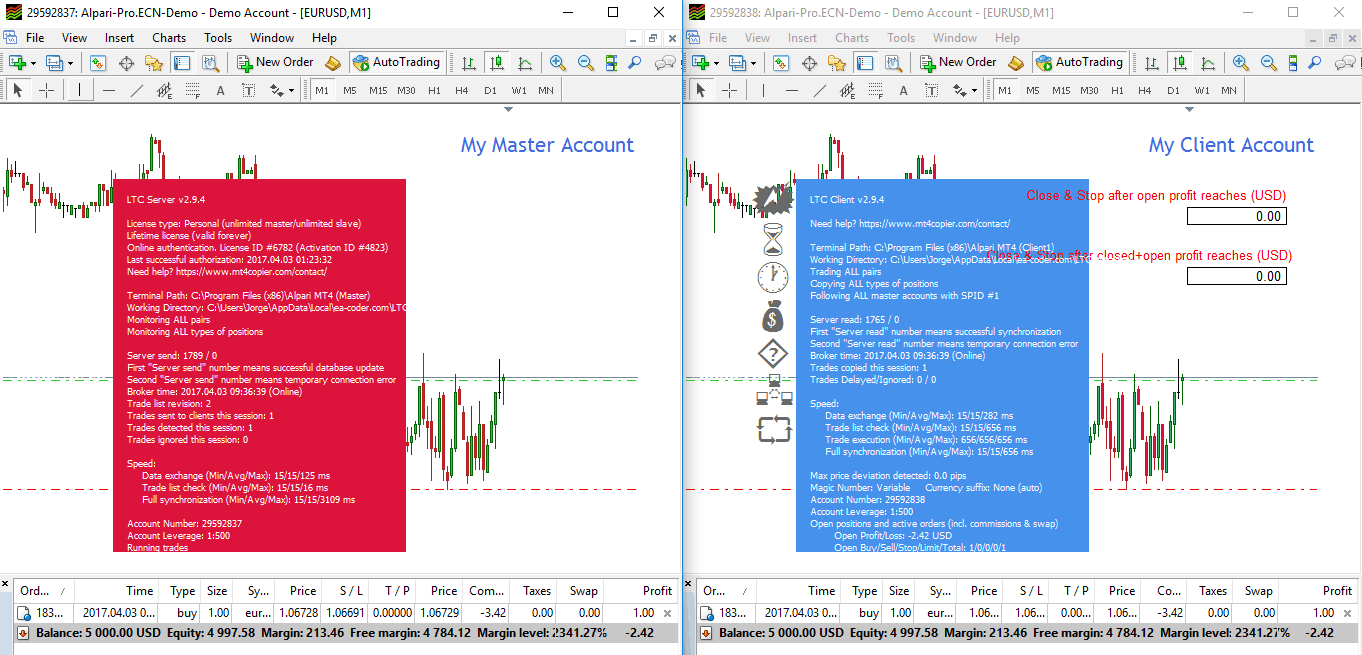Tile the chart windows
1362x655 pixels.
pos(611,61)
